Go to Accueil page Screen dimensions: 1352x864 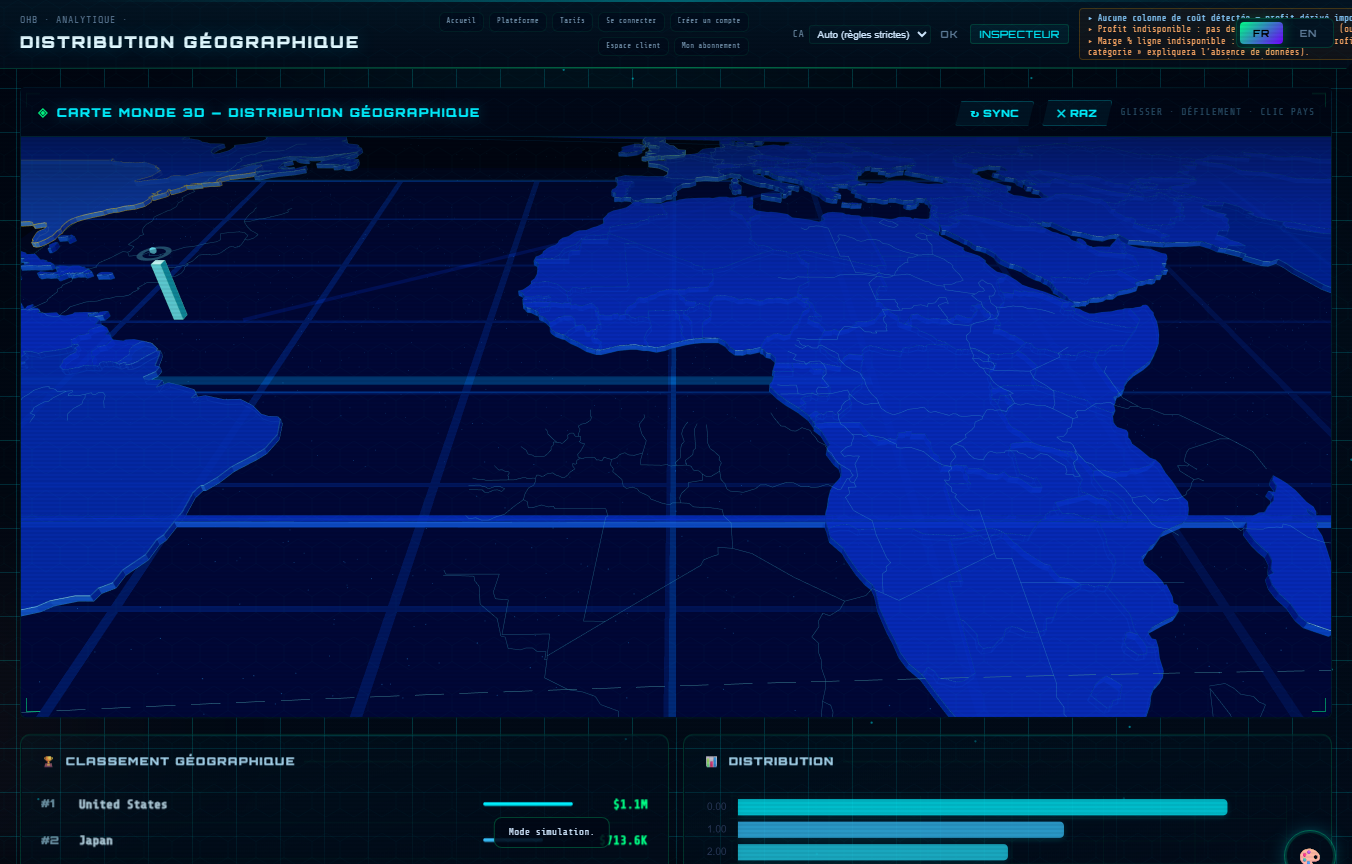pyautogui.click(x=461, y=21)
